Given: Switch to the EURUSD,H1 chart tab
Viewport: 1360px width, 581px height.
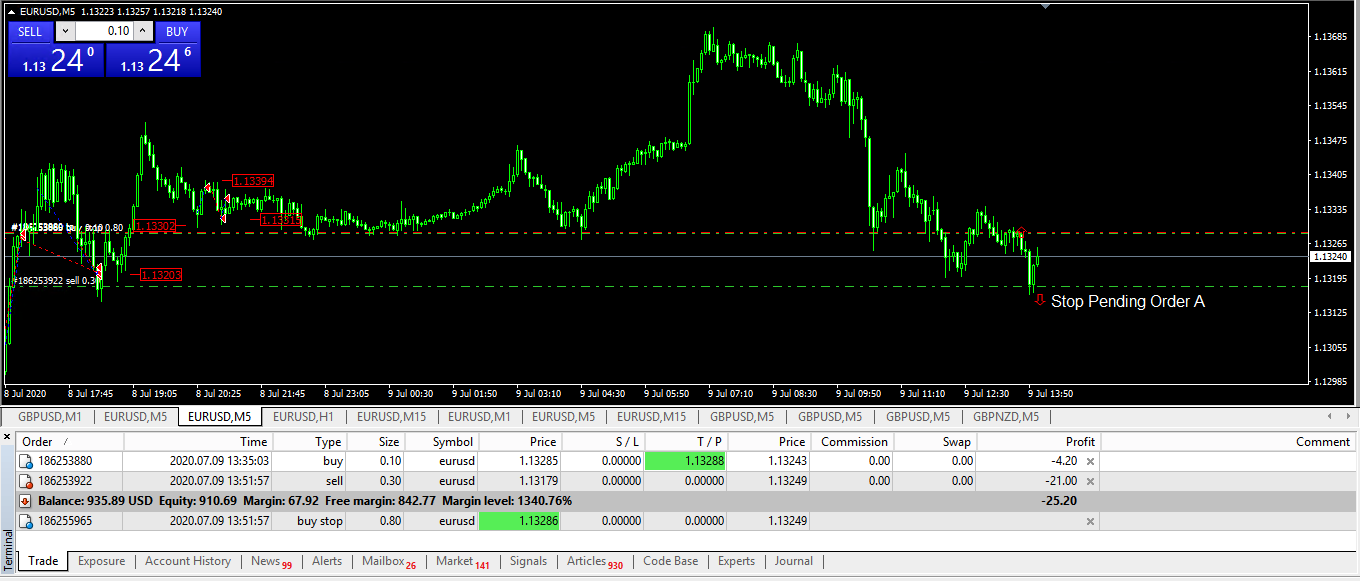Looking at the screenshot, I should 304,417.
